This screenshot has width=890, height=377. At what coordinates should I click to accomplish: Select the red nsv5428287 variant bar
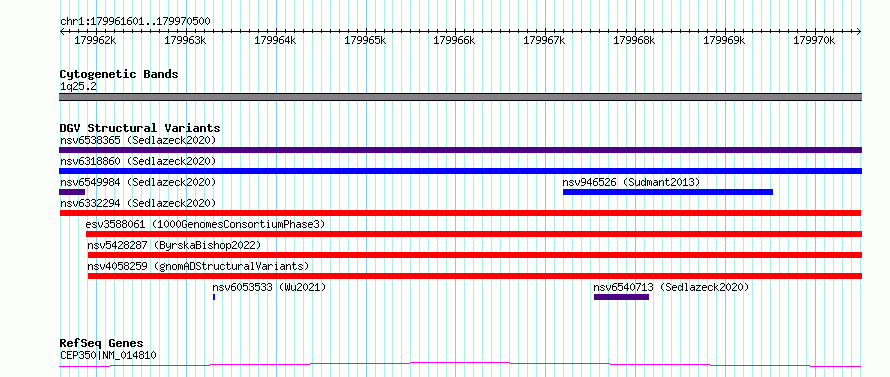[x=475, y=255]
